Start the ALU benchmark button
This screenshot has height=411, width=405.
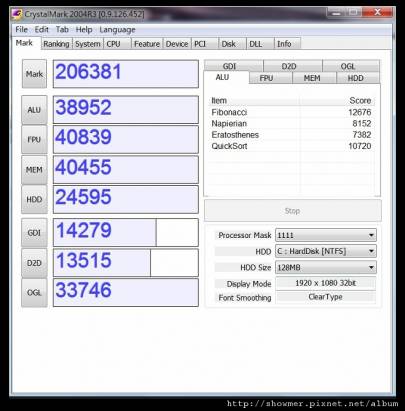click(34, 110)
